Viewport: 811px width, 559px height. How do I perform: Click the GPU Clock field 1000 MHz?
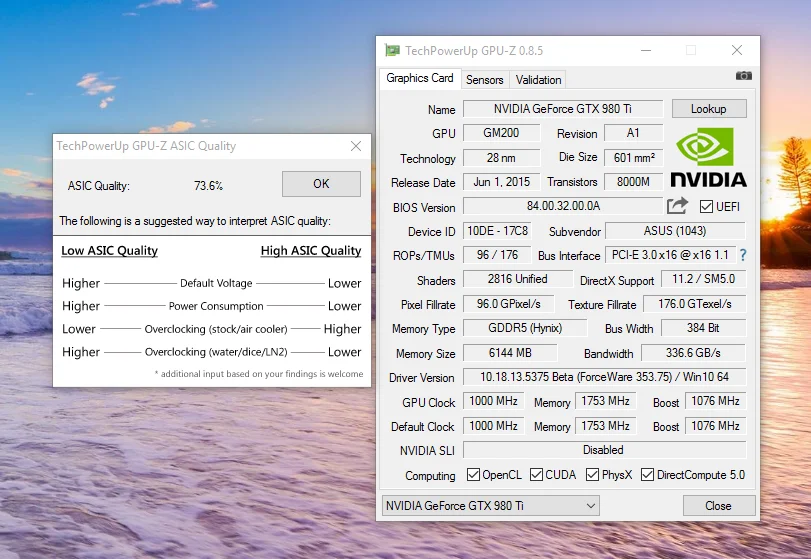point(493,401)
